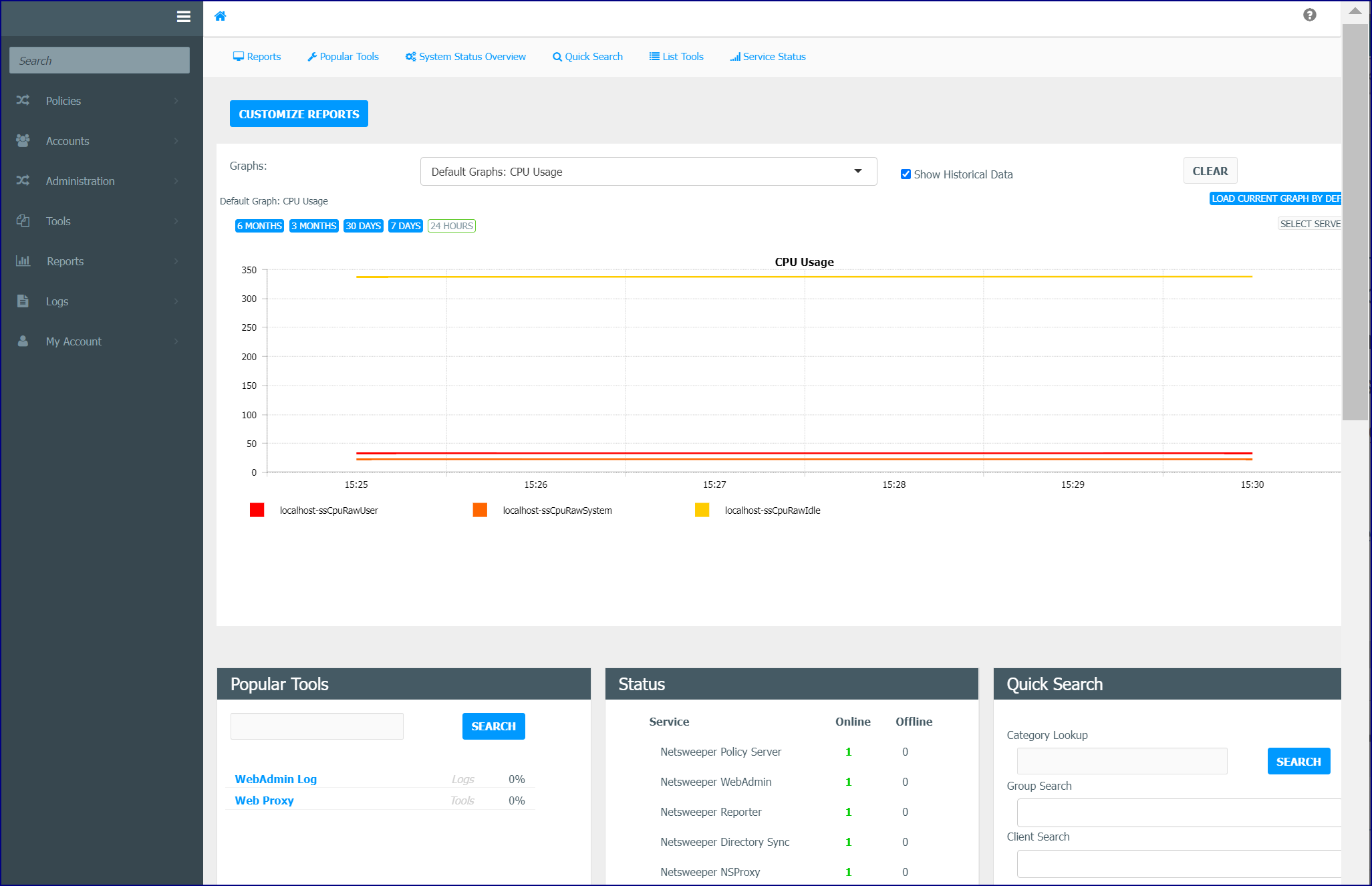The width and height of the screenshot is (1372, 886).
Task: Open the System Status Overview tab
Action: [x=466, y=57]
